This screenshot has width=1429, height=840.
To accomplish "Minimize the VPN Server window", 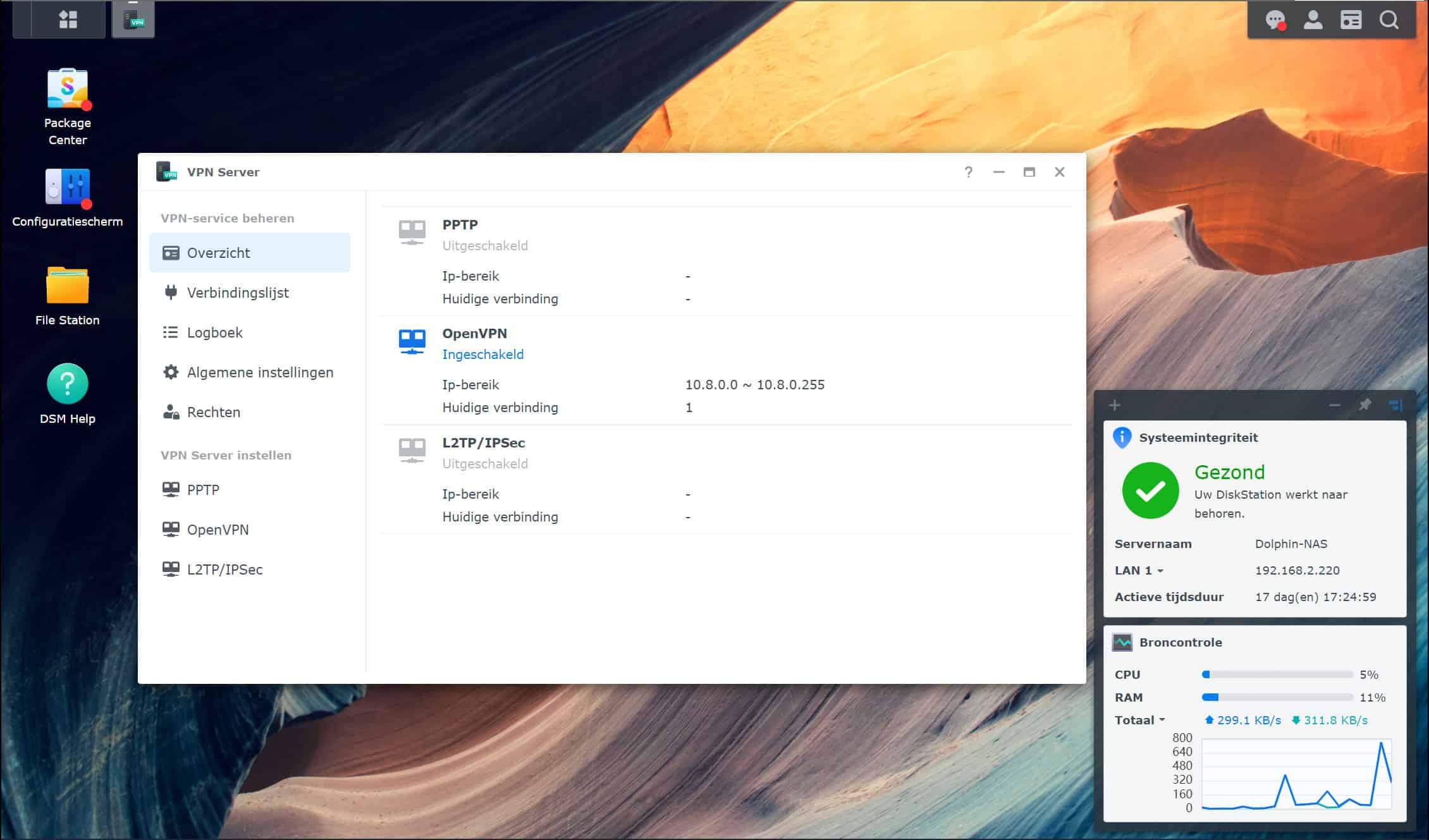I will coord(998,172).
